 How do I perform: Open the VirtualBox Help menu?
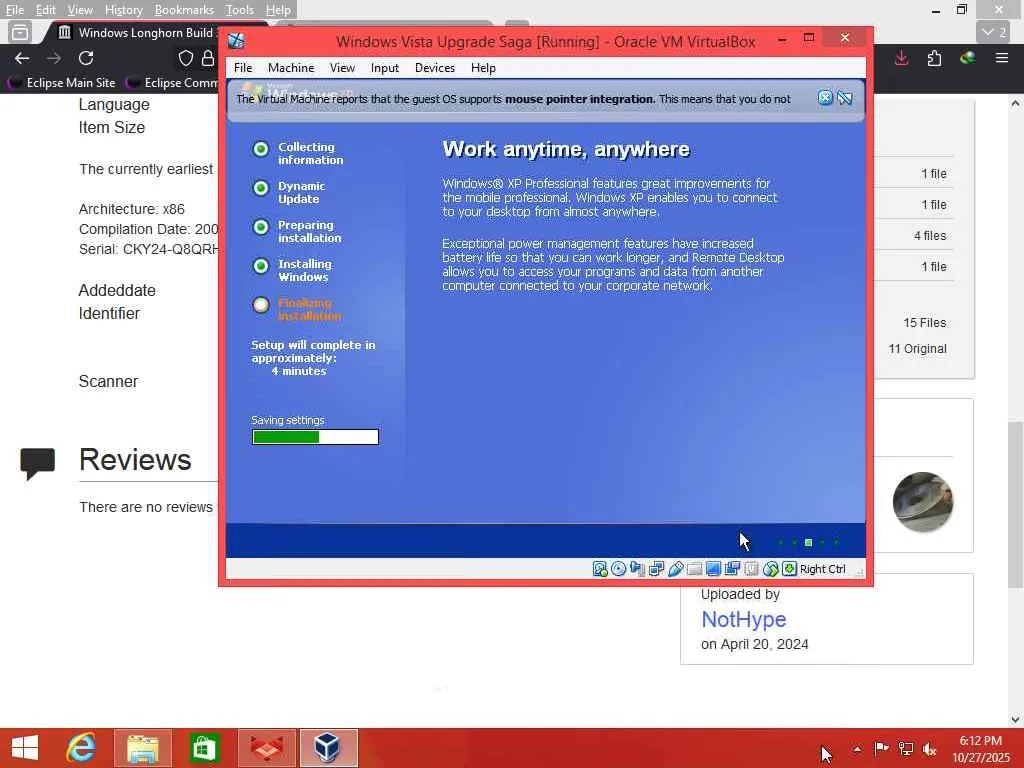(483, 68)
